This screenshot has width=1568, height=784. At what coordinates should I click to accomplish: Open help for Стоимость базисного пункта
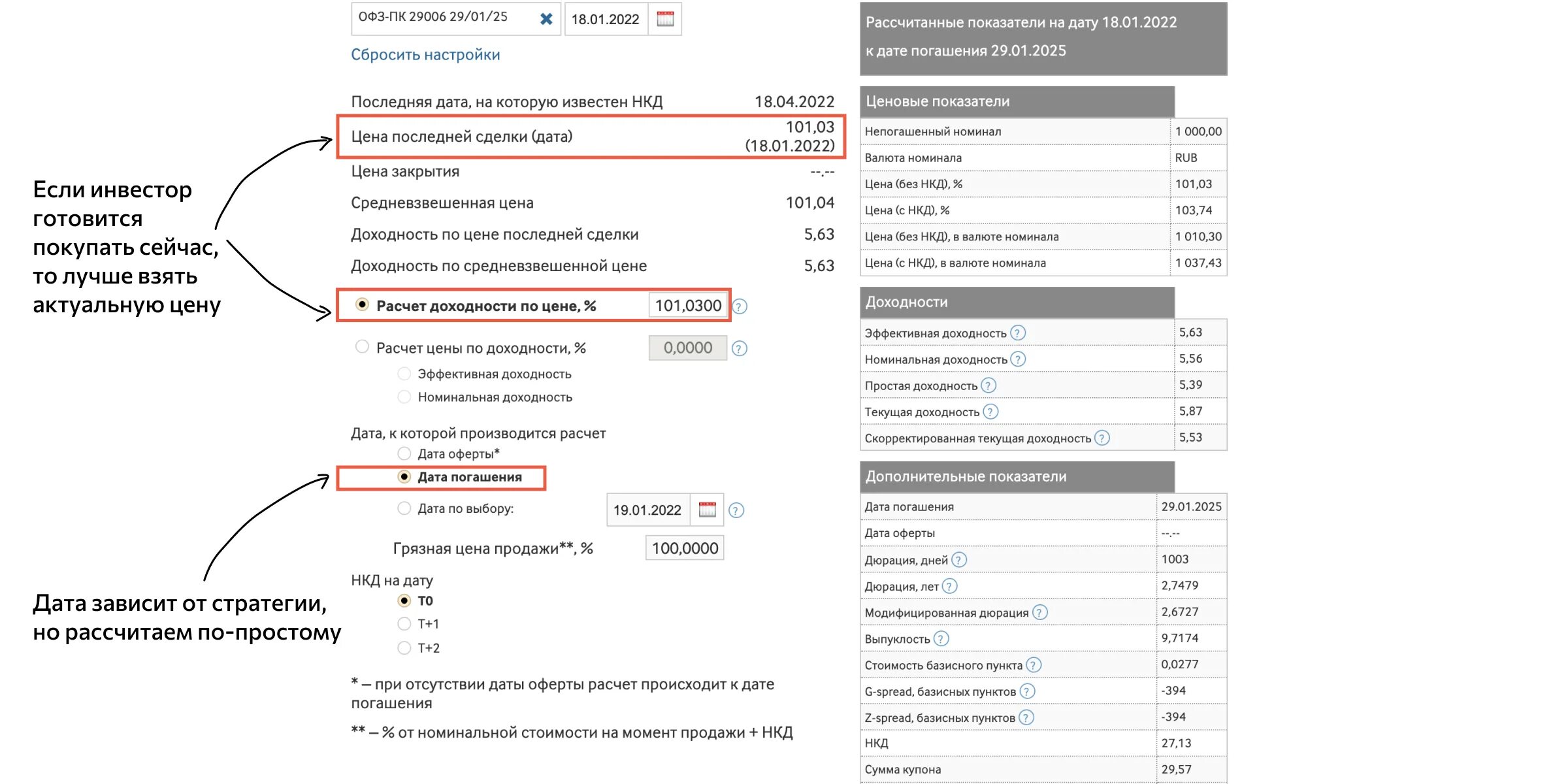1034,665
